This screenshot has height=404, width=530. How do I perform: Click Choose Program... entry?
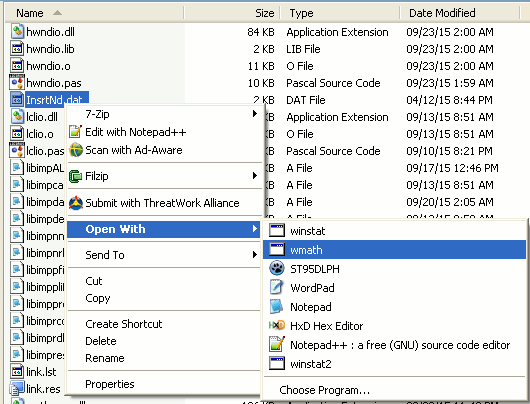click(x=394, y=390)
